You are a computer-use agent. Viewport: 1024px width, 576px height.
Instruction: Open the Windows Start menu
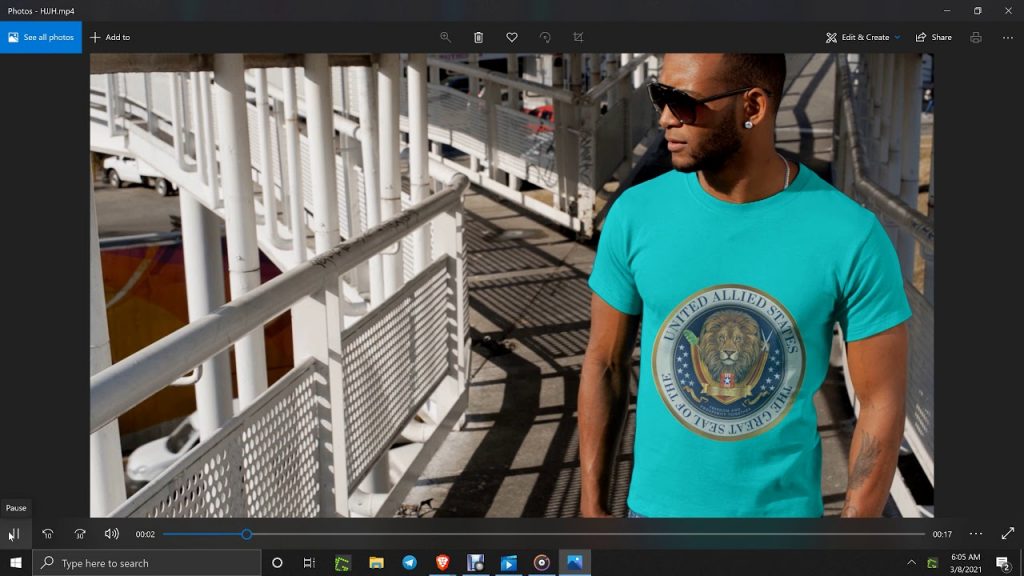(16, 563)
